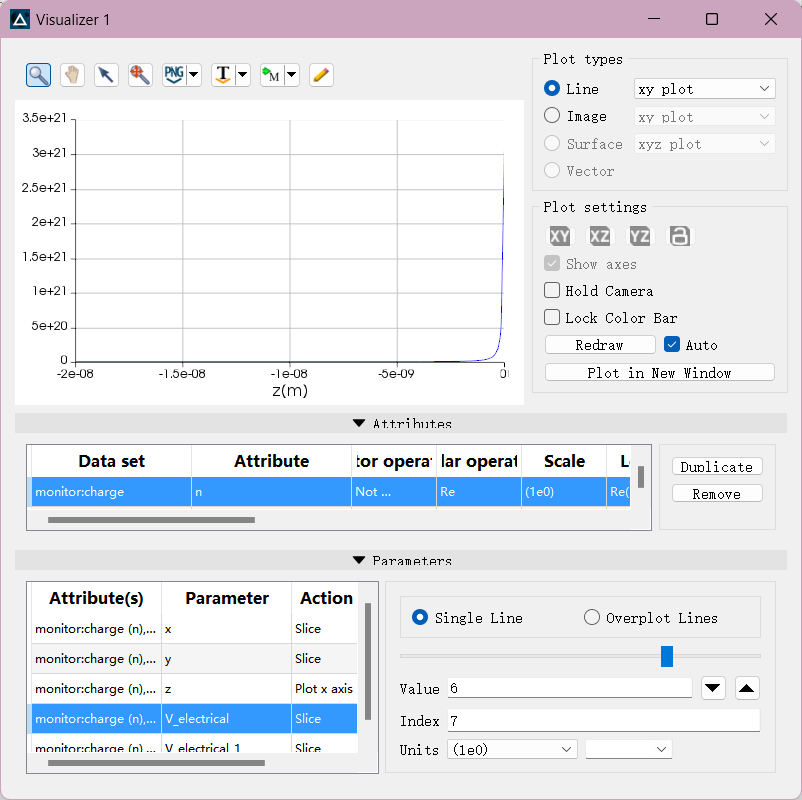Export plot with PNG icon
The width and height of the screenshot is (802, 800).
pos(174,75)
